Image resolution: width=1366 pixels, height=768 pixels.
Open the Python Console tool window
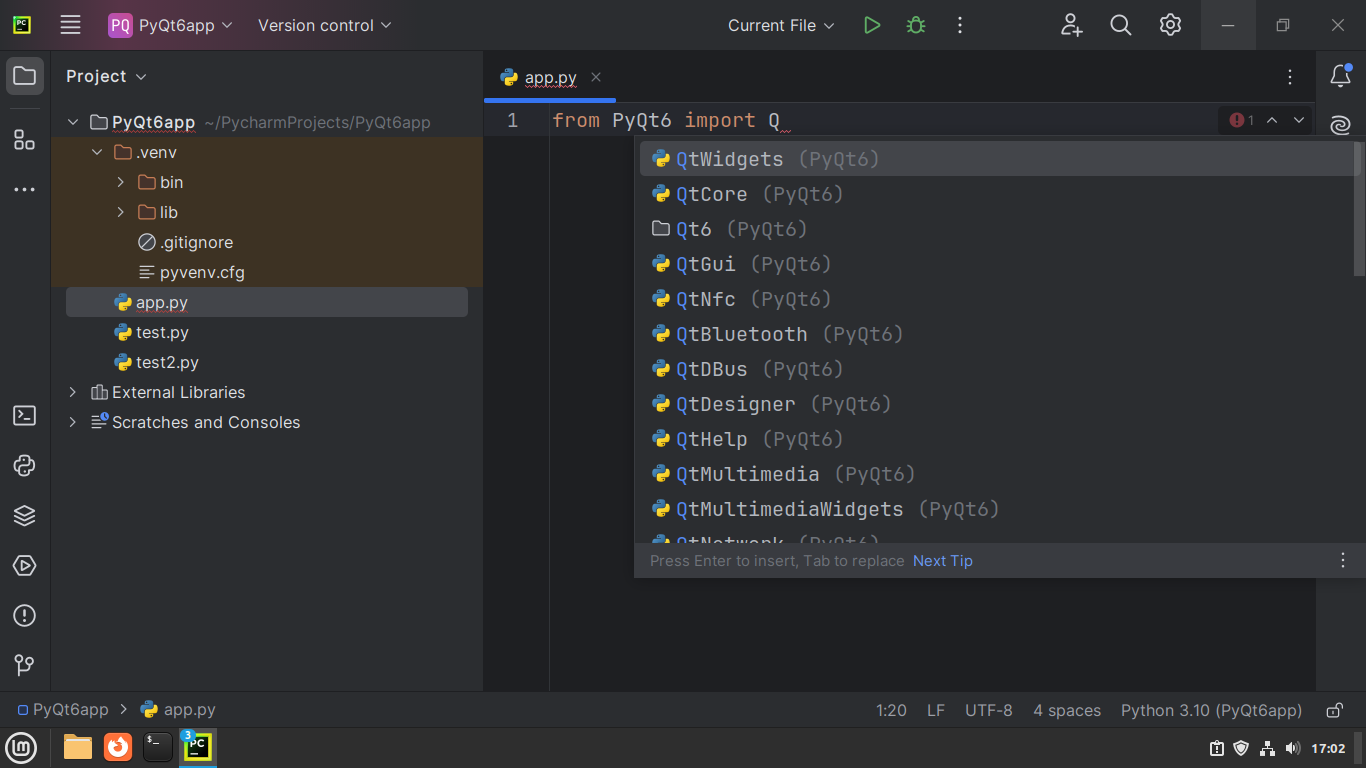point(25,465)
